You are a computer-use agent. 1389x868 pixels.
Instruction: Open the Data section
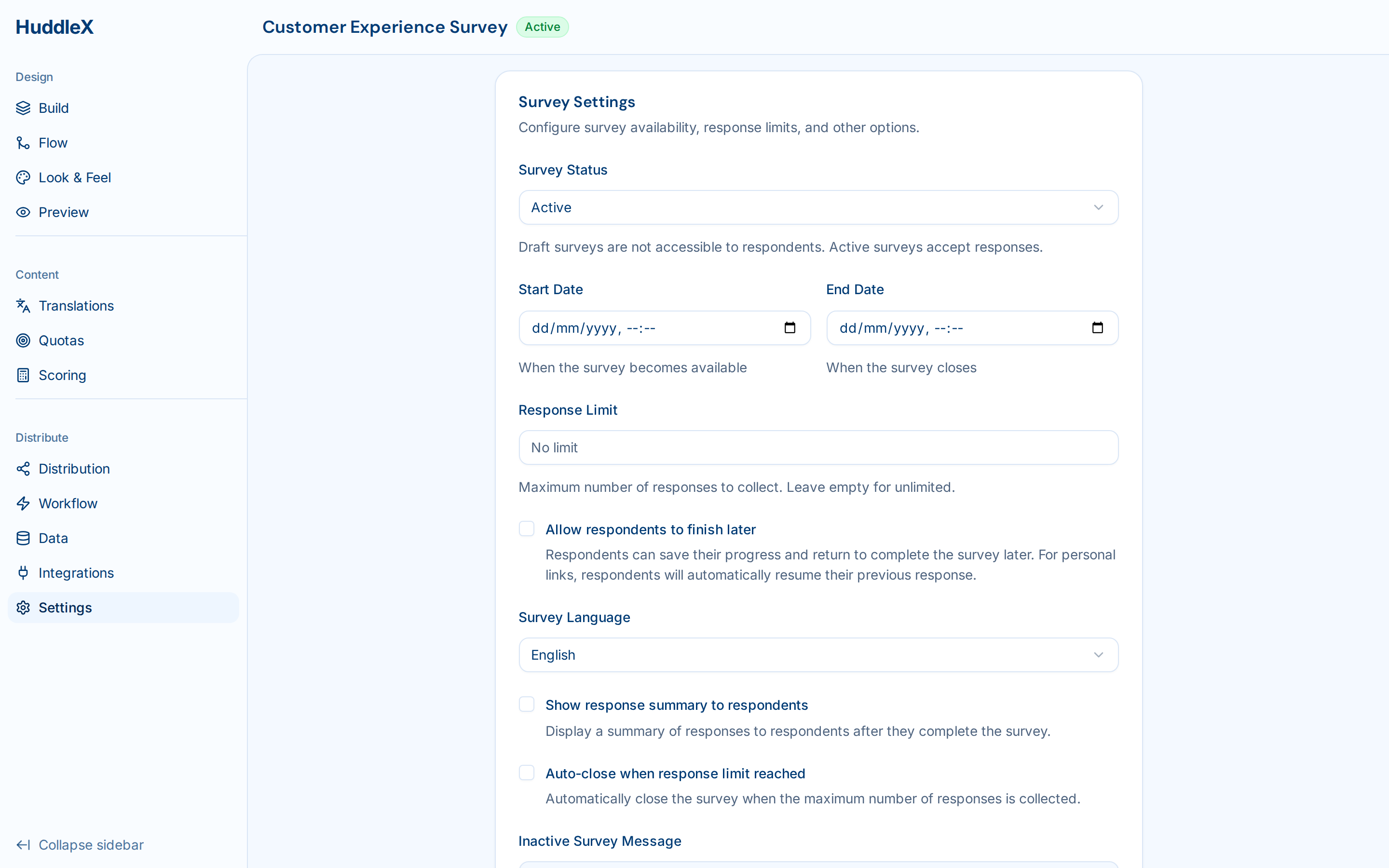click(x=123, y=539)
